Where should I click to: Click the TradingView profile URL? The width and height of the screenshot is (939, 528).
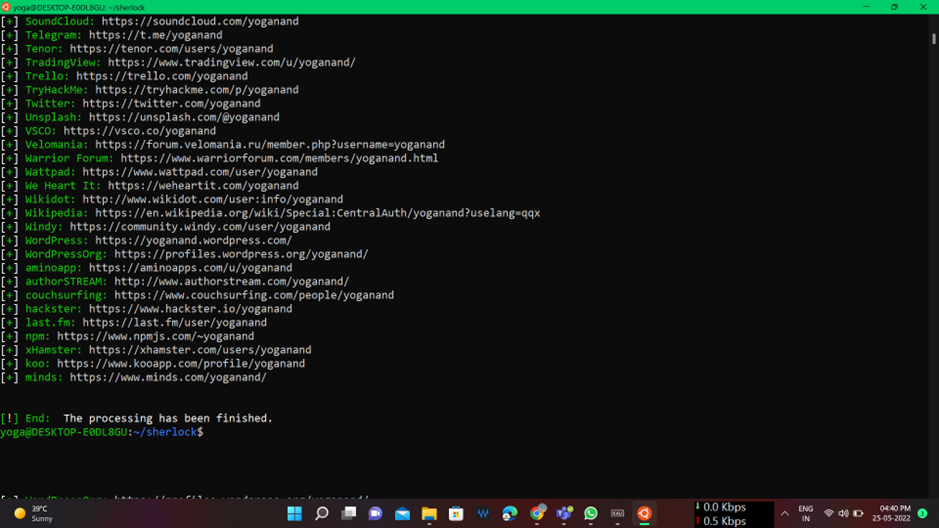click(232, 62)
